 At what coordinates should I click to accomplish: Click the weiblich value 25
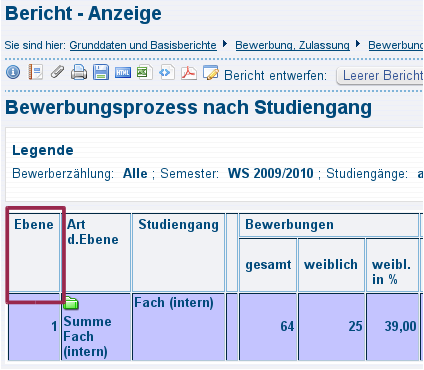click(x=355, y=326)
